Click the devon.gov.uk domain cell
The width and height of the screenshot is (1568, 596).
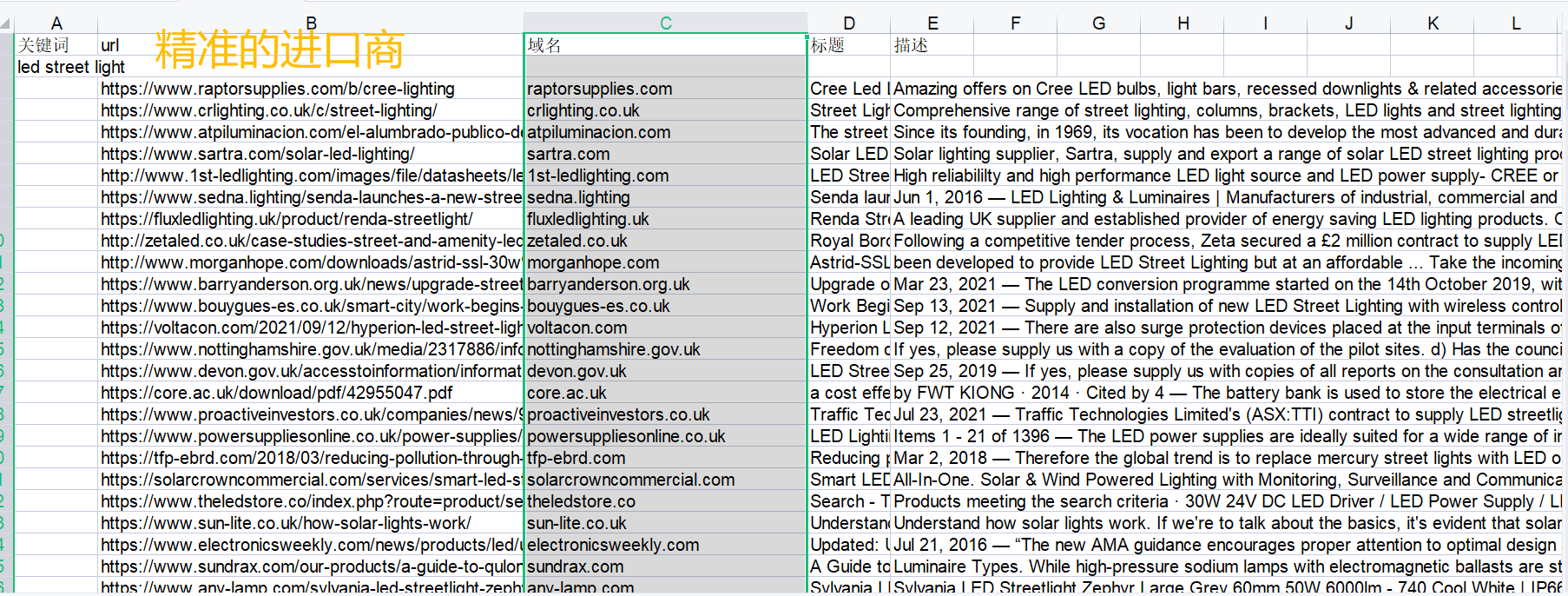[666, 371]
